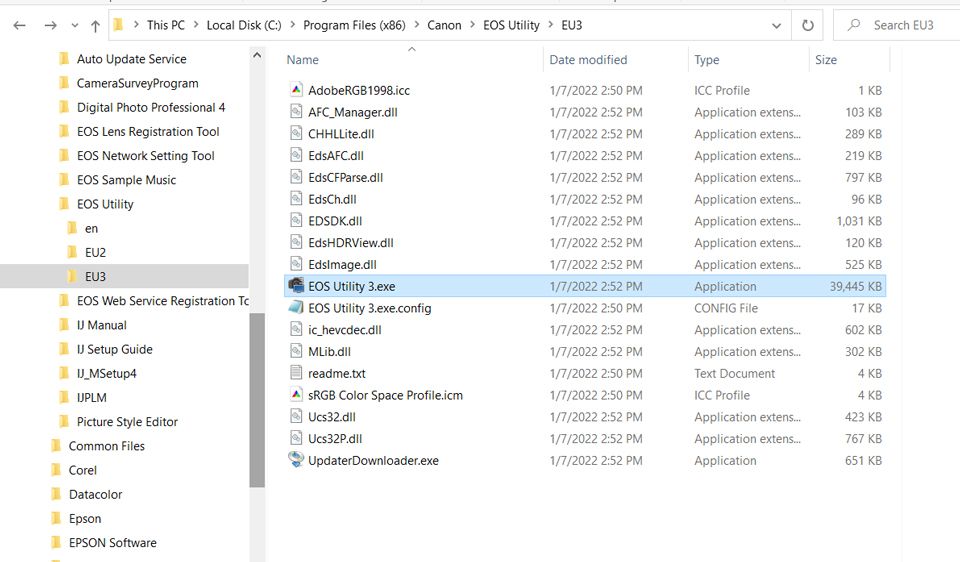
Task: Click the EdsImage.dll file icon
Action: point(296,264)
